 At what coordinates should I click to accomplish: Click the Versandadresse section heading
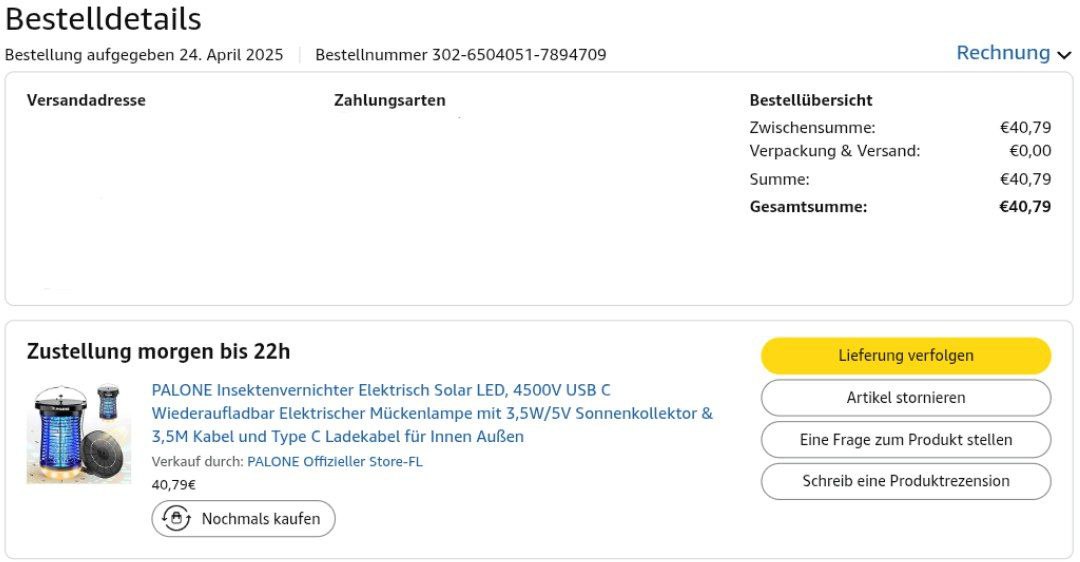pos(86,100)
